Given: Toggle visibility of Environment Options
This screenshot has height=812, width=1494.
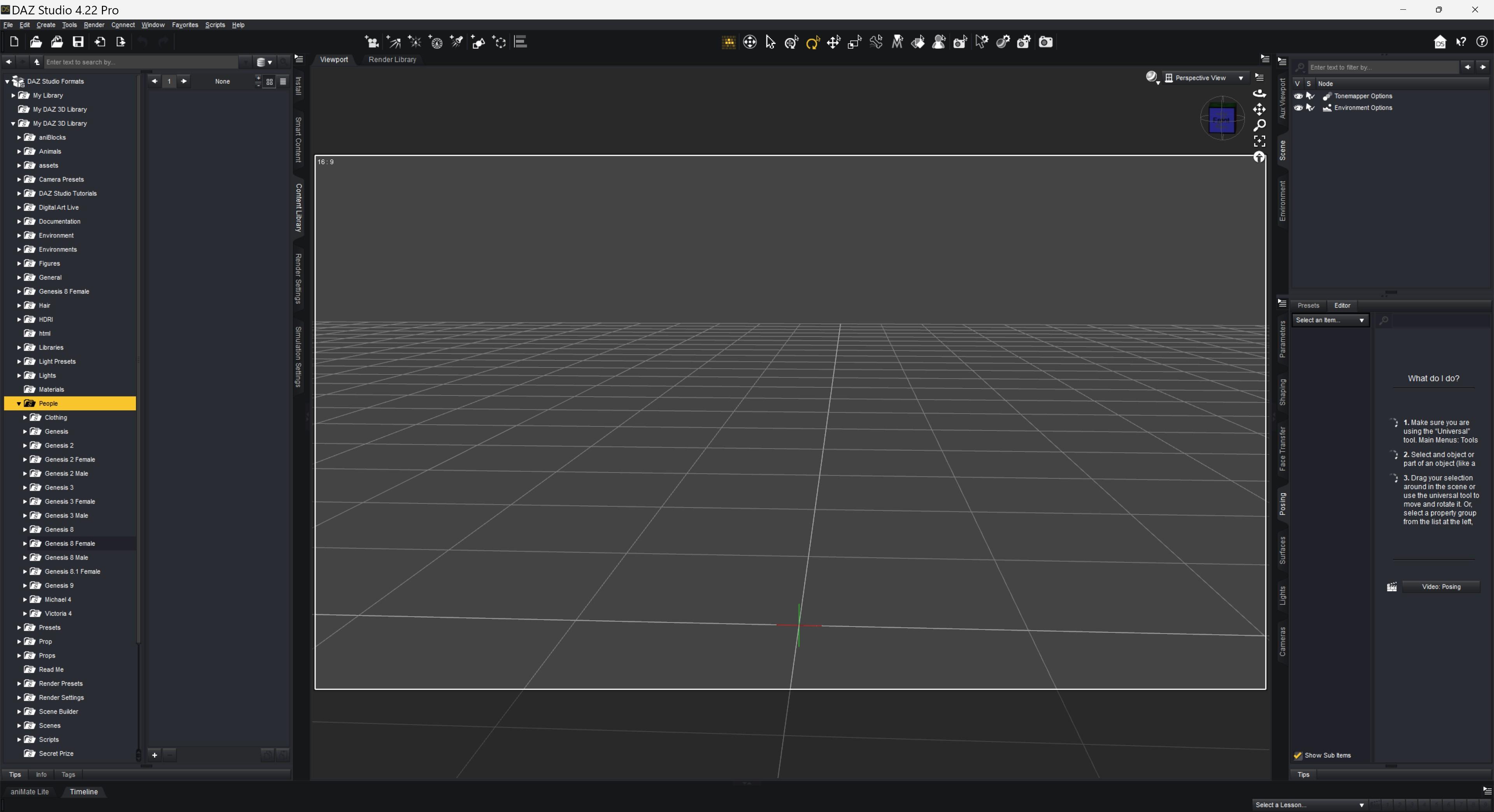Looking at the screenshot, I should 1298,108.
